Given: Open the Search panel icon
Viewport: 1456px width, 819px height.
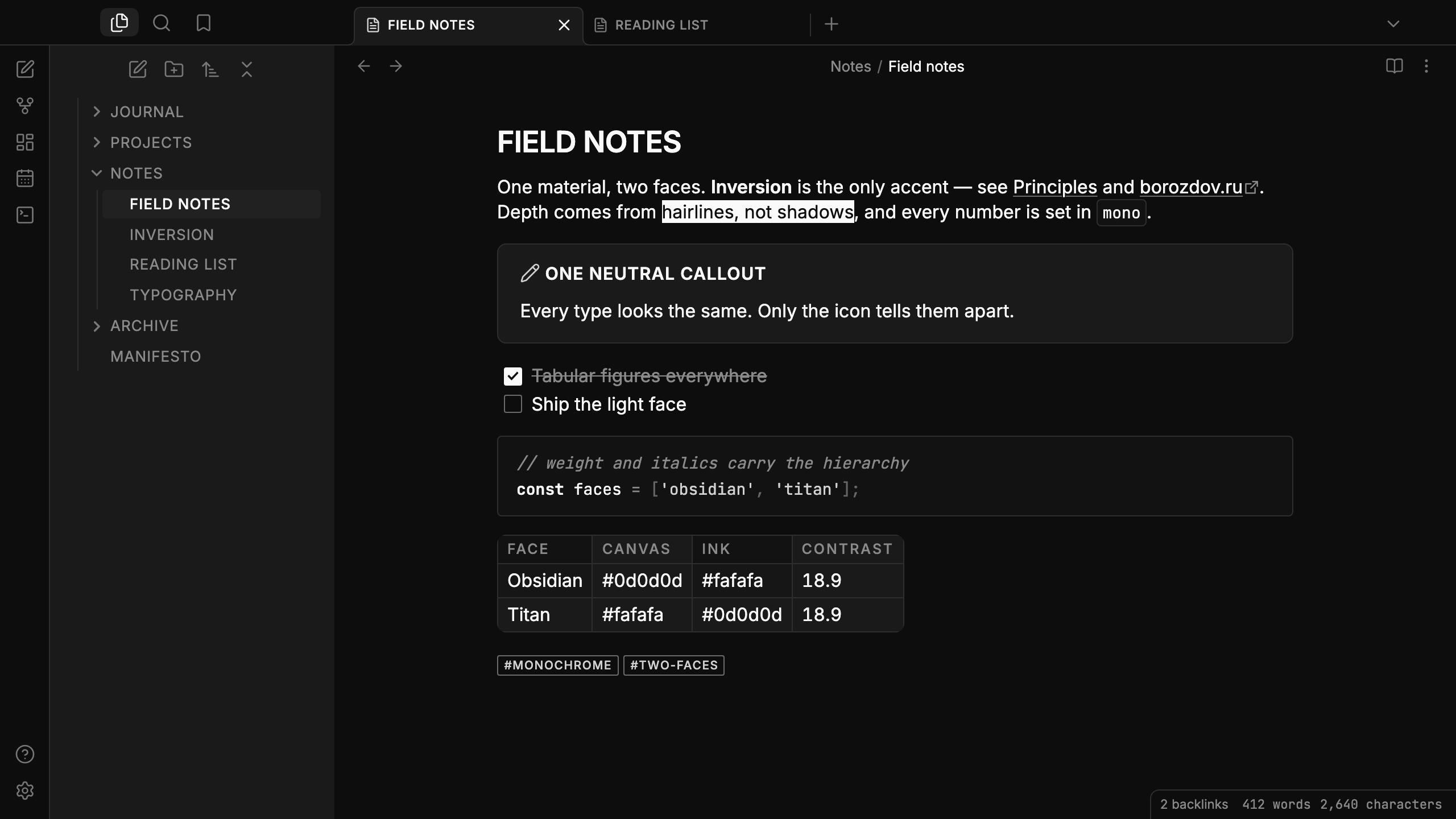Looking at the screenshot, I should pos(162,23).
